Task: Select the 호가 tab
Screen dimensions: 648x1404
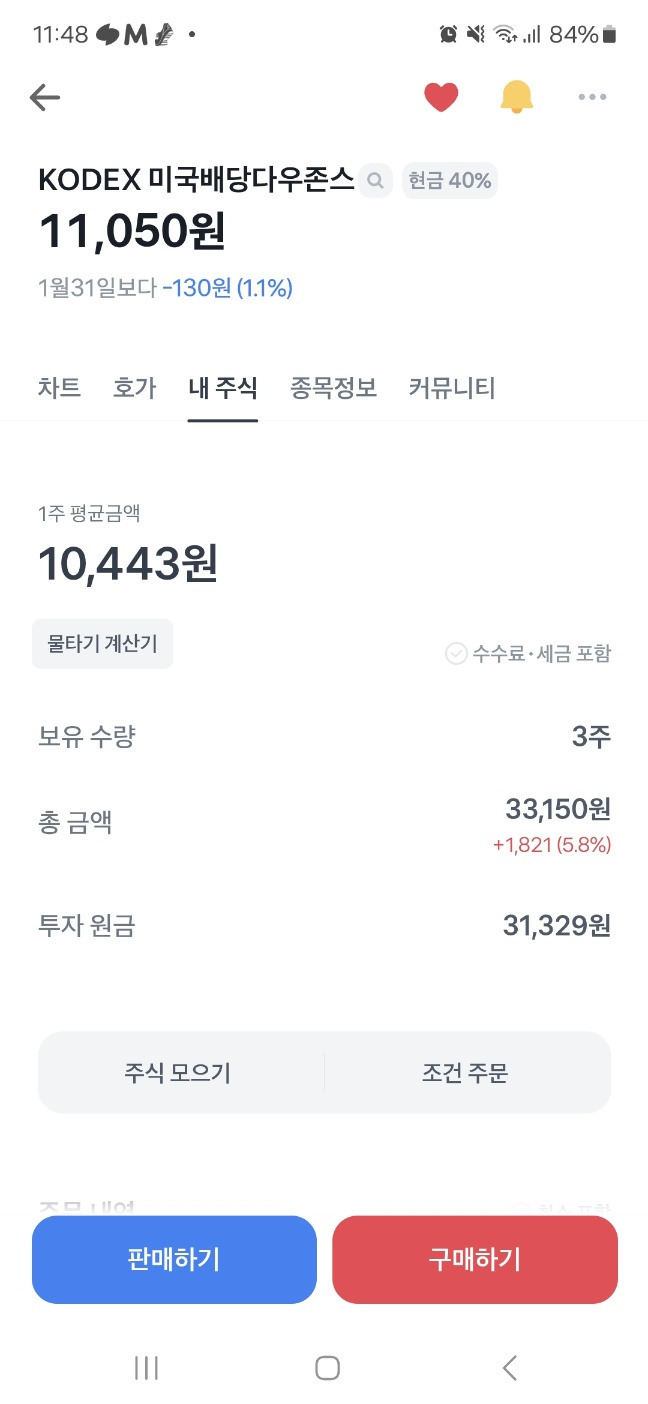Action: click(134, 388)
